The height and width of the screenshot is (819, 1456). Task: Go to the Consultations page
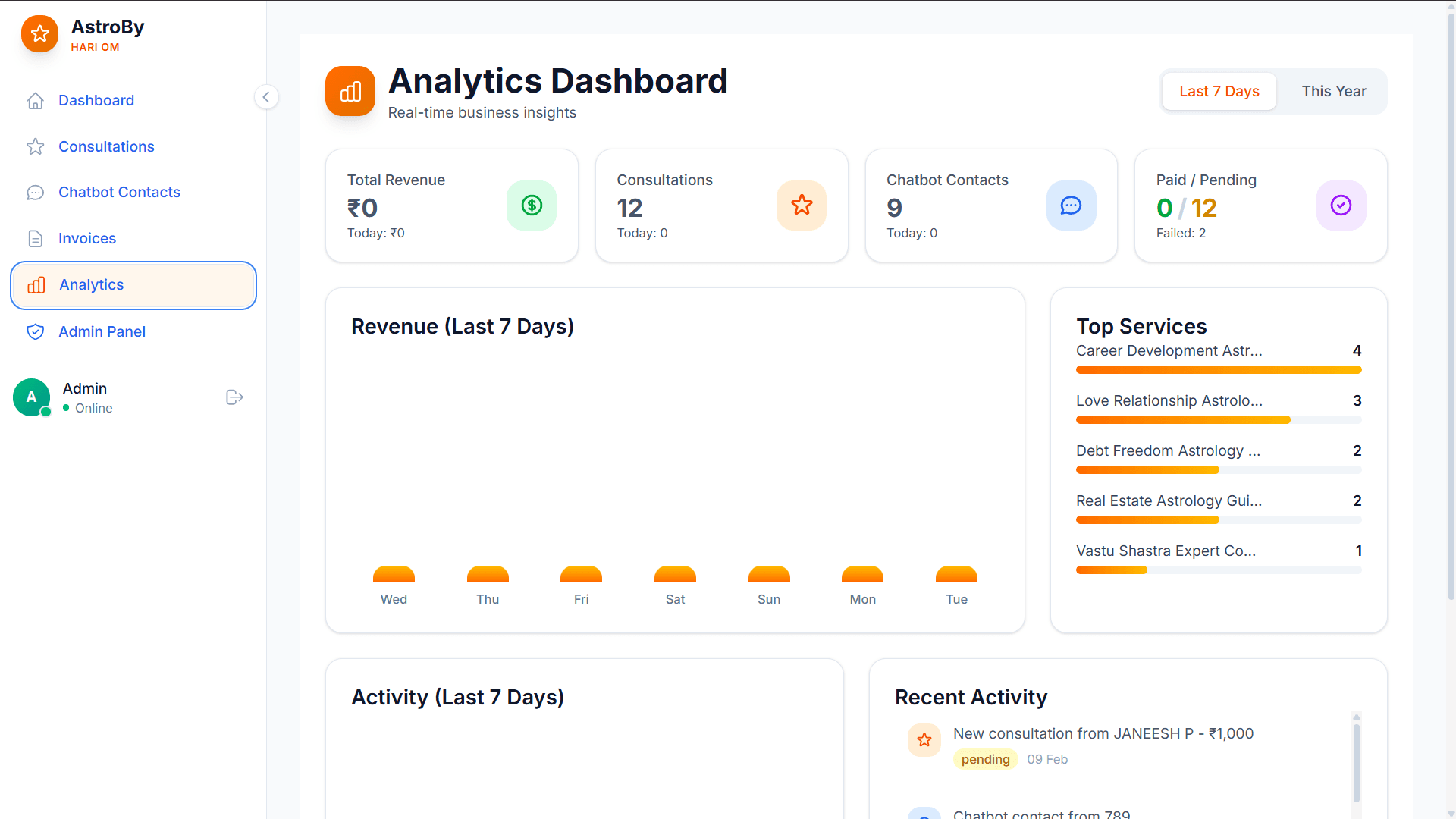(106, 146)
